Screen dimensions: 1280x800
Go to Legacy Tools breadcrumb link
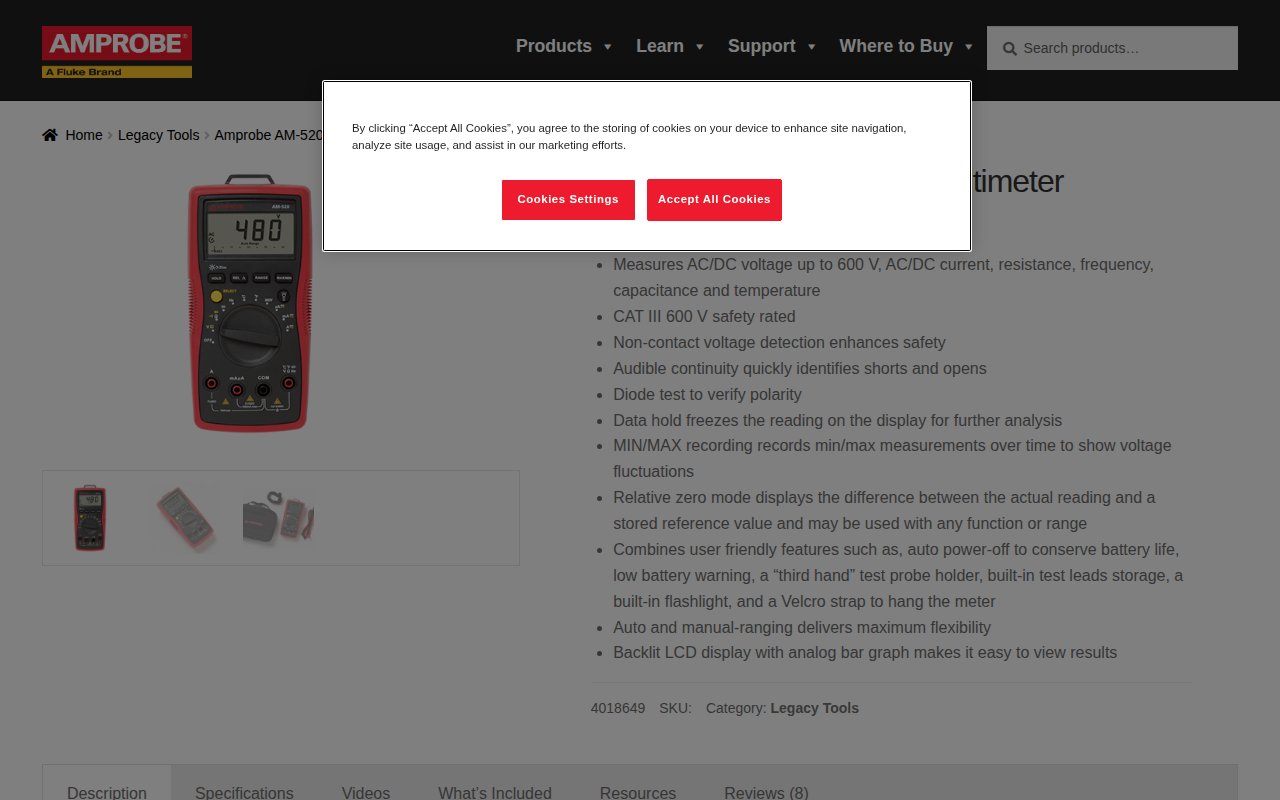[x=158, y=135]
